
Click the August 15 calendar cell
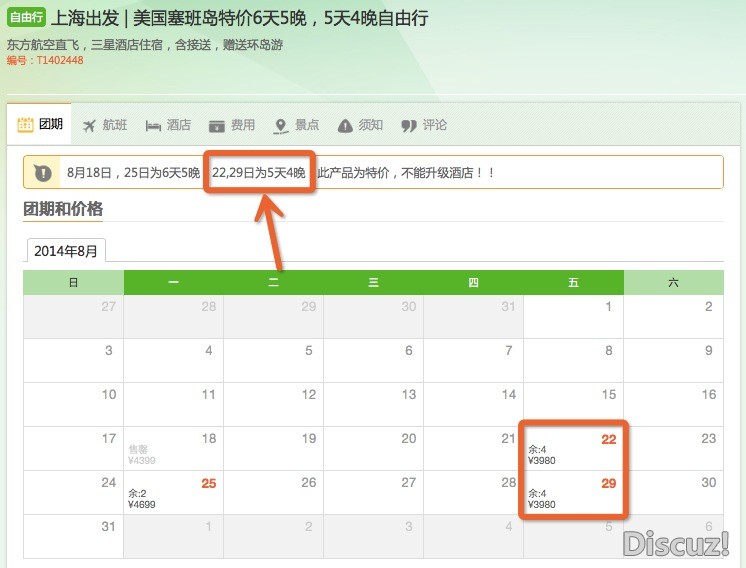pos(573,404)
